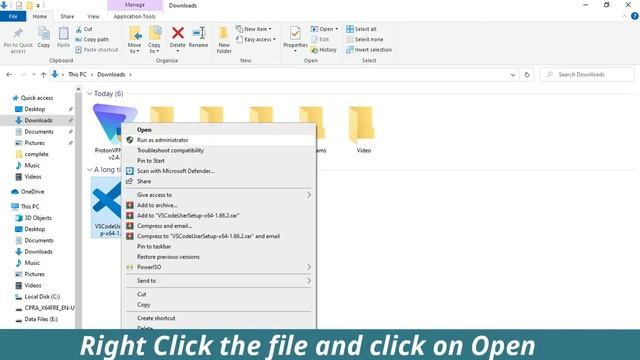Open the Easy access dropdown

[256, 39]
